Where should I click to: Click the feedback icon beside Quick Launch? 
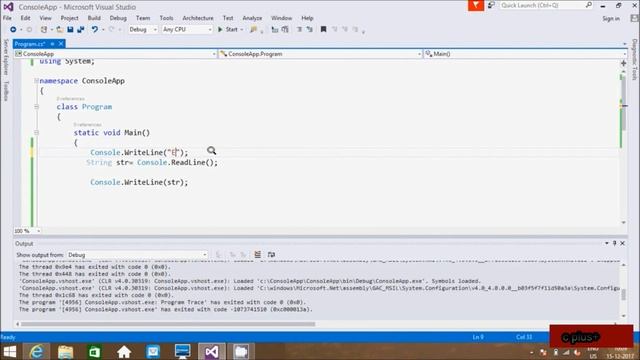(491, 5)
